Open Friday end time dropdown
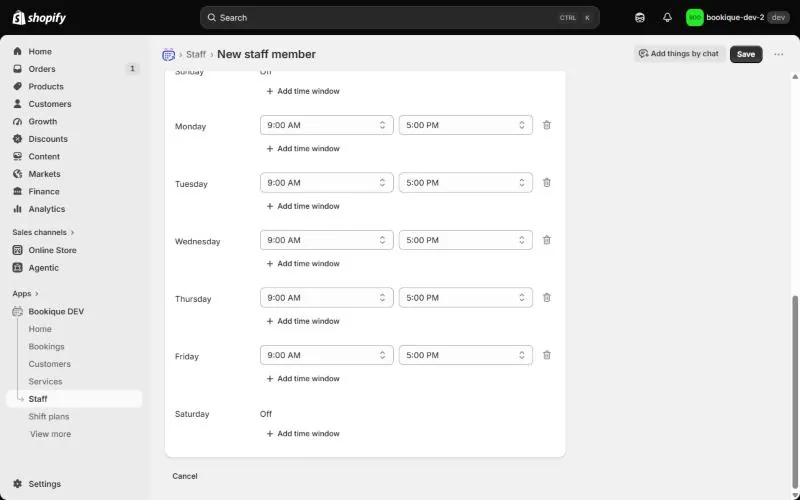This screenshot has height=500, width=800. (466, 355)
